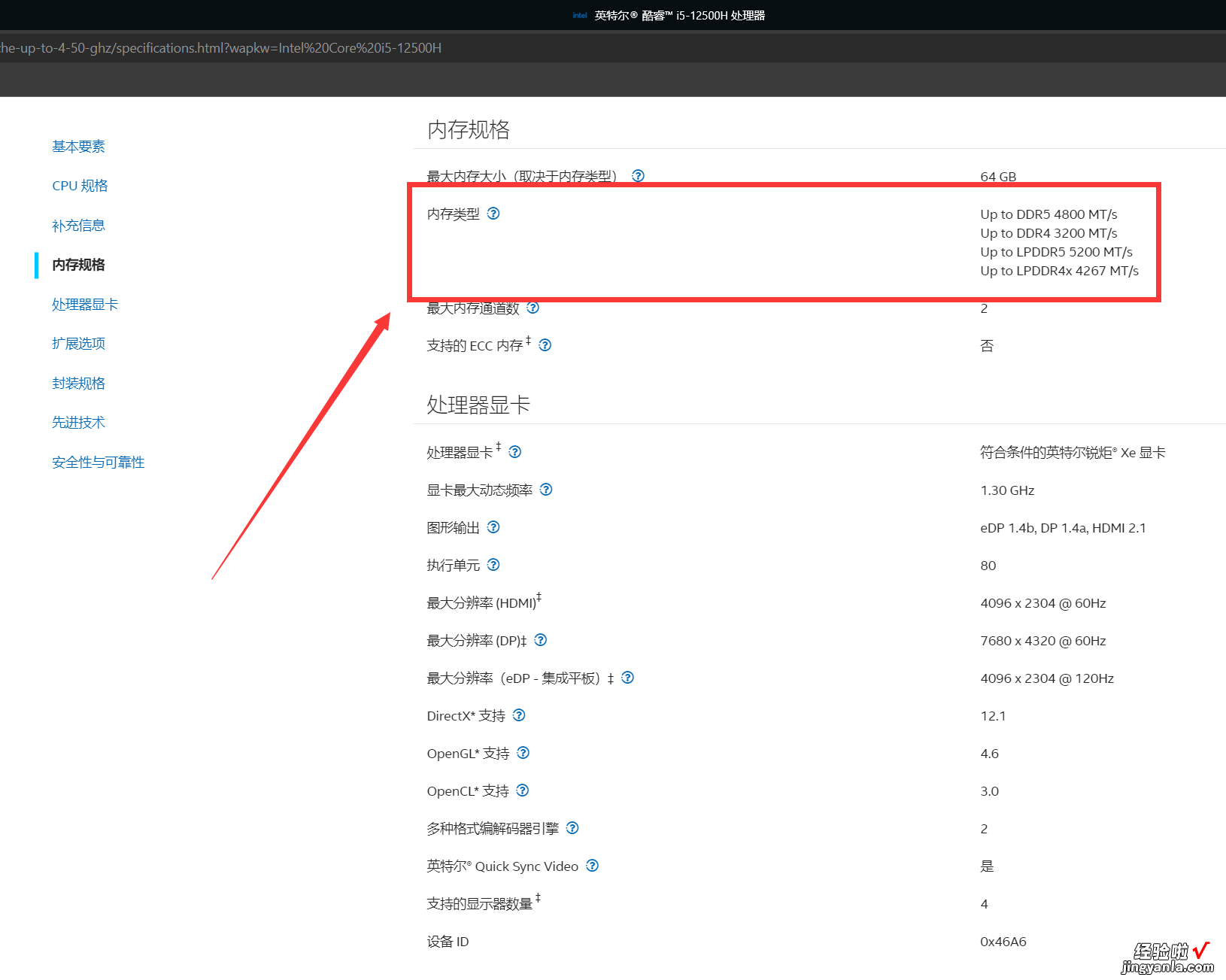Open help icon for 最大分辨率 eDP 集成平板
This screenshot has height=980, width=1226.
(628, 677)
